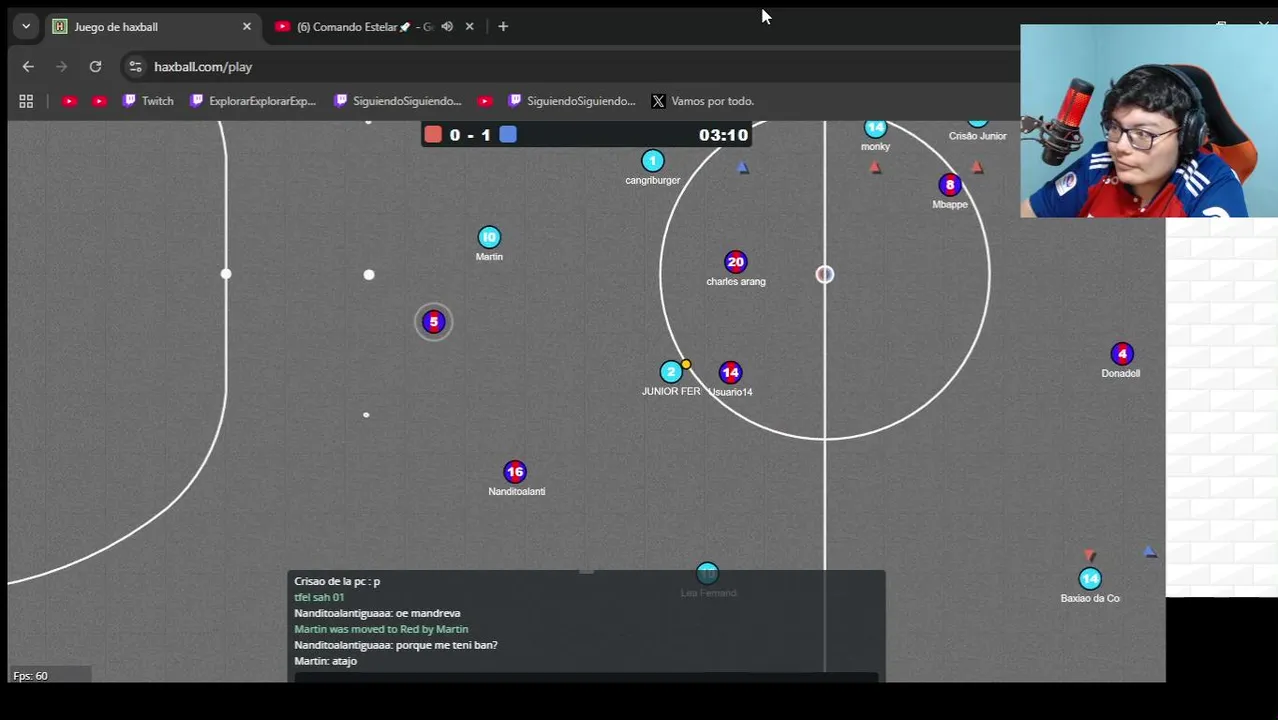Close the Juego de haxball tab
Image resolution: width=1278 pixels, height=720 pixels.
click(247, 27)
